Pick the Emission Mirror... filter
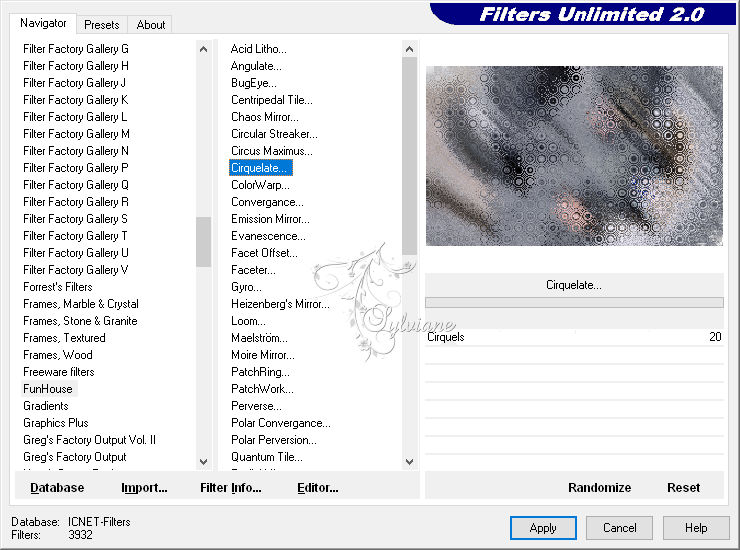 click(x=270, y=219)
